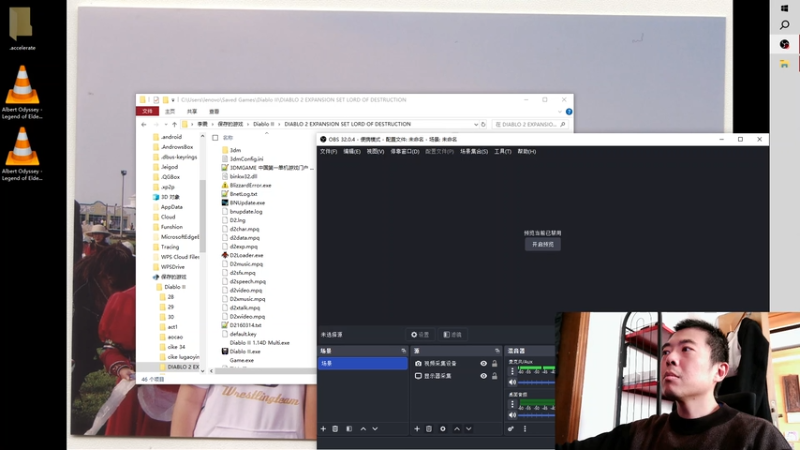Screen dimensions: 800x450
Task: Open advanced audio properties in mixer footer
Action: pyautogui.click(x=511, y=429)
